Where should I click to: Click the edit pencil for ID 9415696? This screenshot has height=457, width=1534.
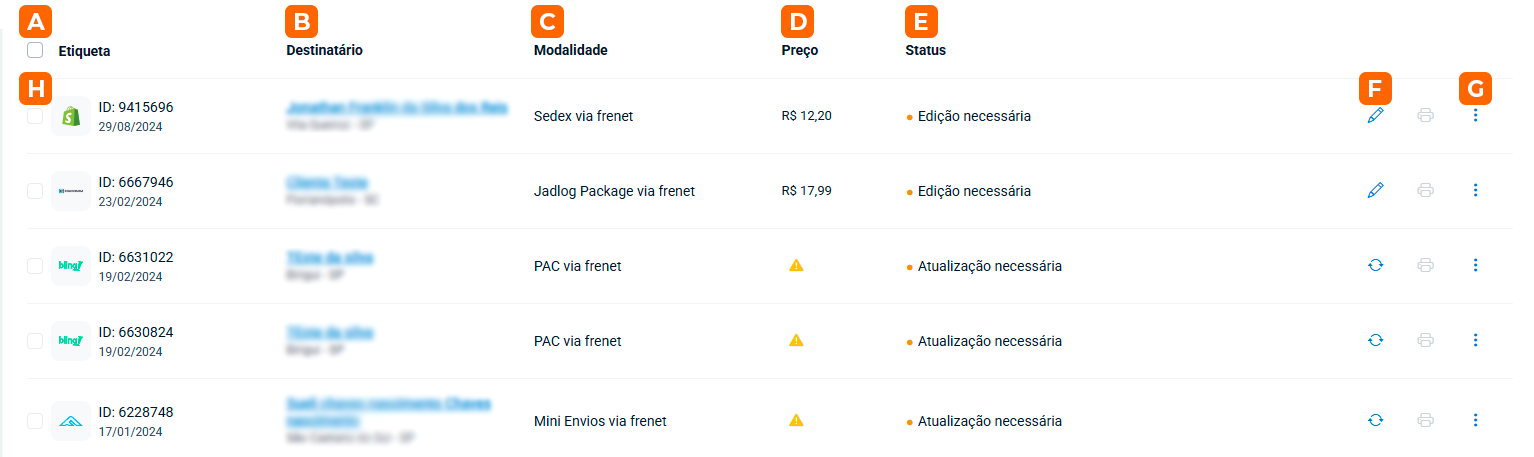[x=1376, y=116]
